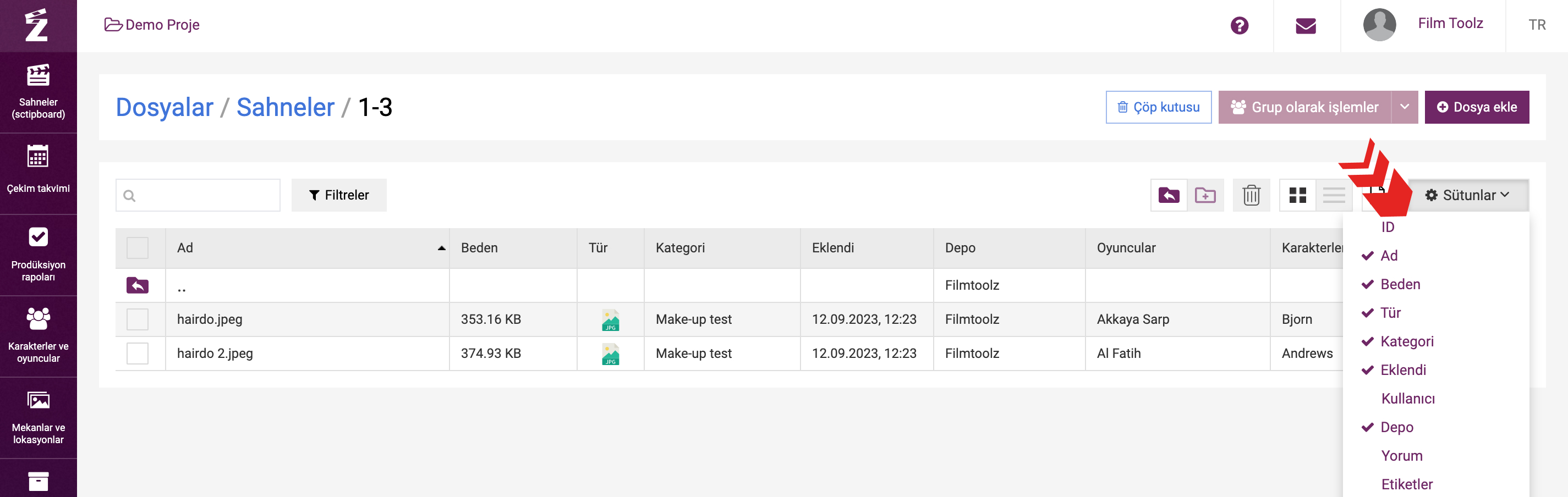This screenshot has width=1568, height=497.
Task: Click the search magnifier icon
Action: 129,195
